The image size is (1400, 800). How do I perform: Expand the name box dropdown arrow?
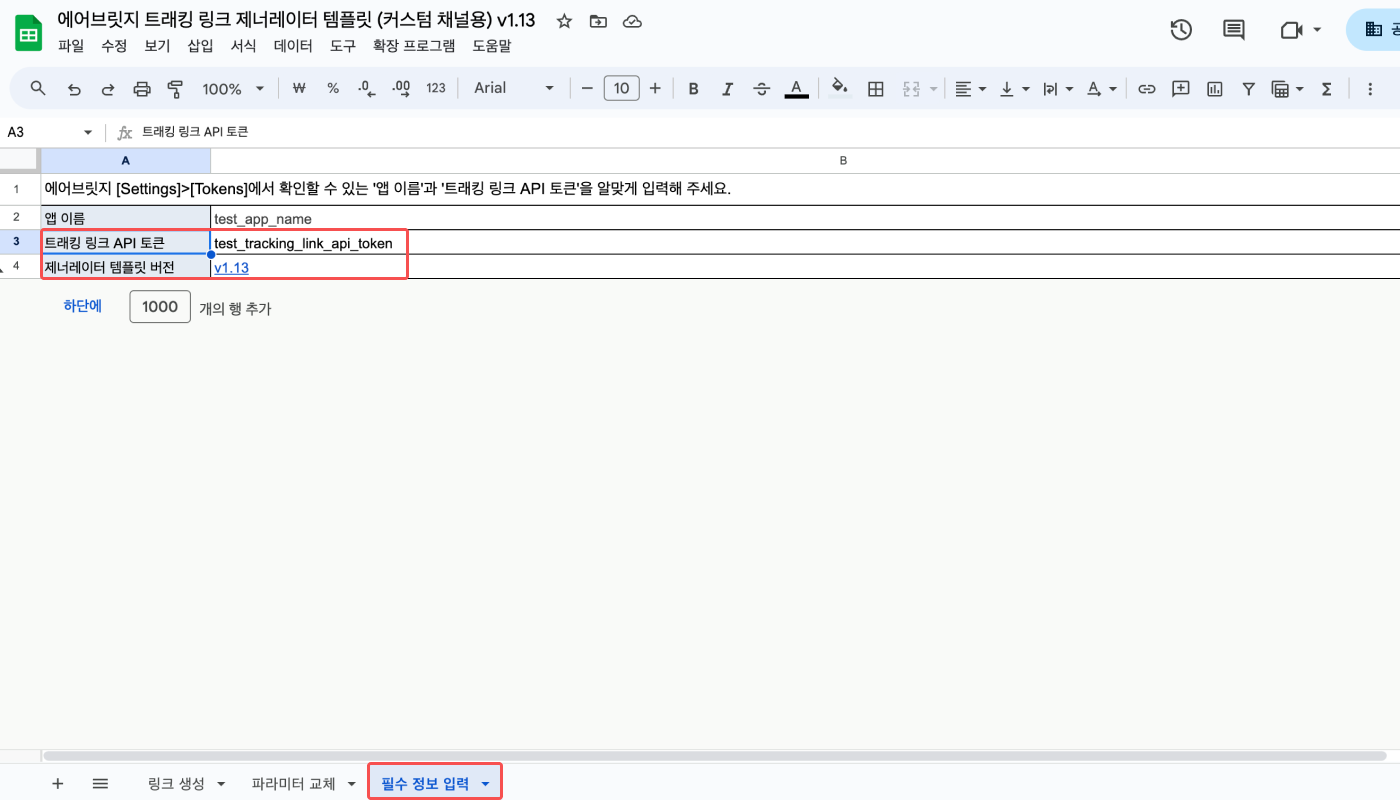[x=88, y=132]
